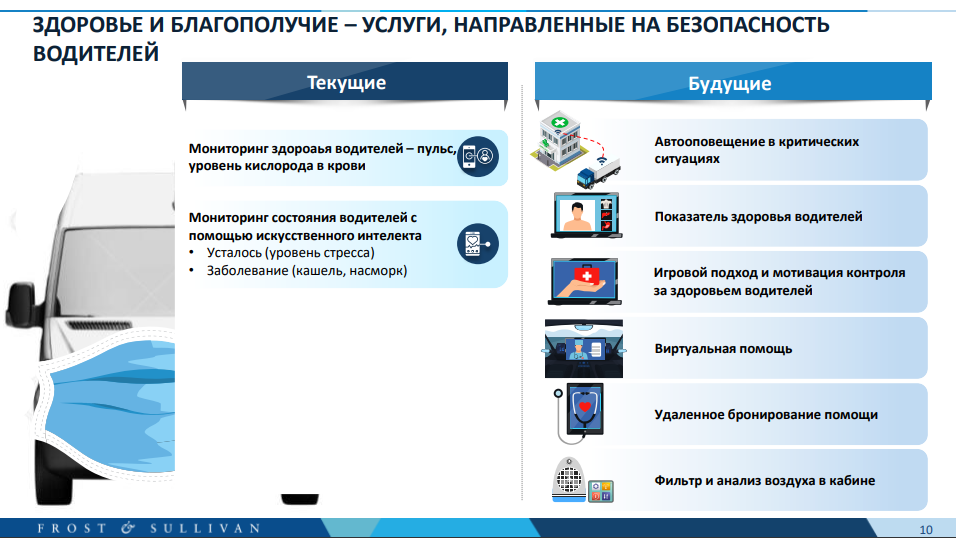Select the Игровой подход и мотивация item
This screenshot has width=956, height=538.
coord(780,282)
